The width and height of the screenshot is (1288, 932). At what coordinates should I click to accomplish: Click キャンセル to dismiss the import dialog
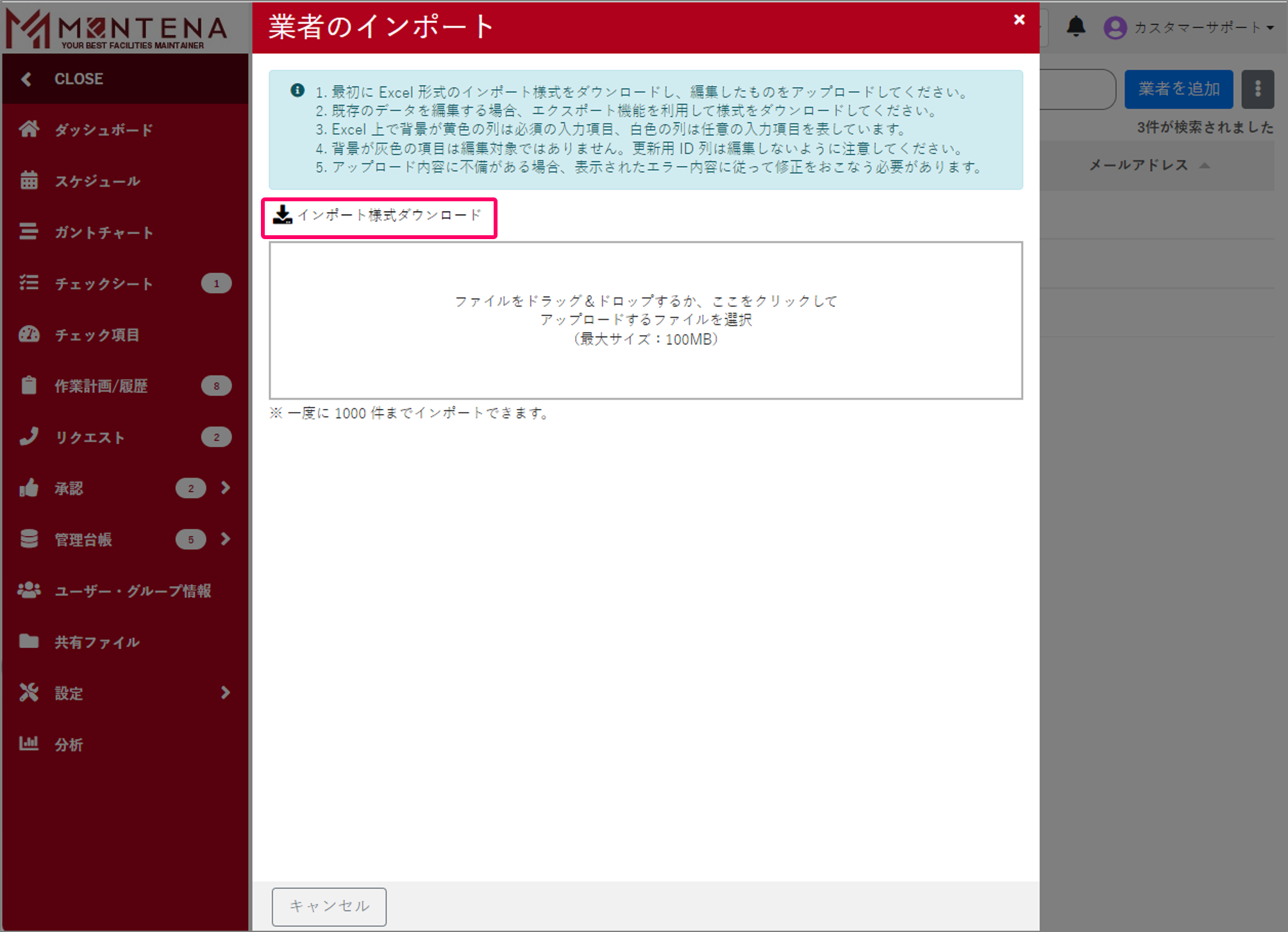coord(329,906)
